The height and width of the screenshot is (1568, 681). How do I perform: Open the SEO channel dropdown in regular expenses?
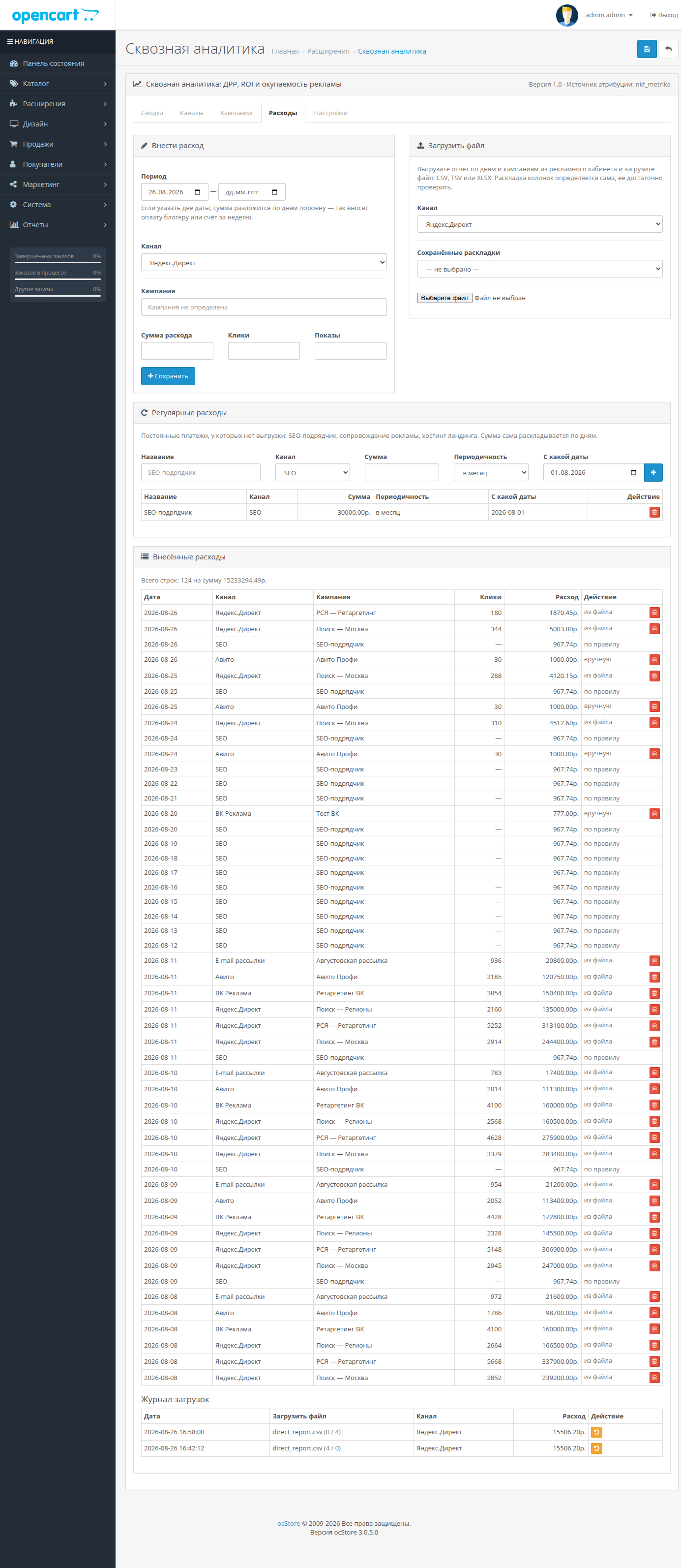(x=312, y=473)
